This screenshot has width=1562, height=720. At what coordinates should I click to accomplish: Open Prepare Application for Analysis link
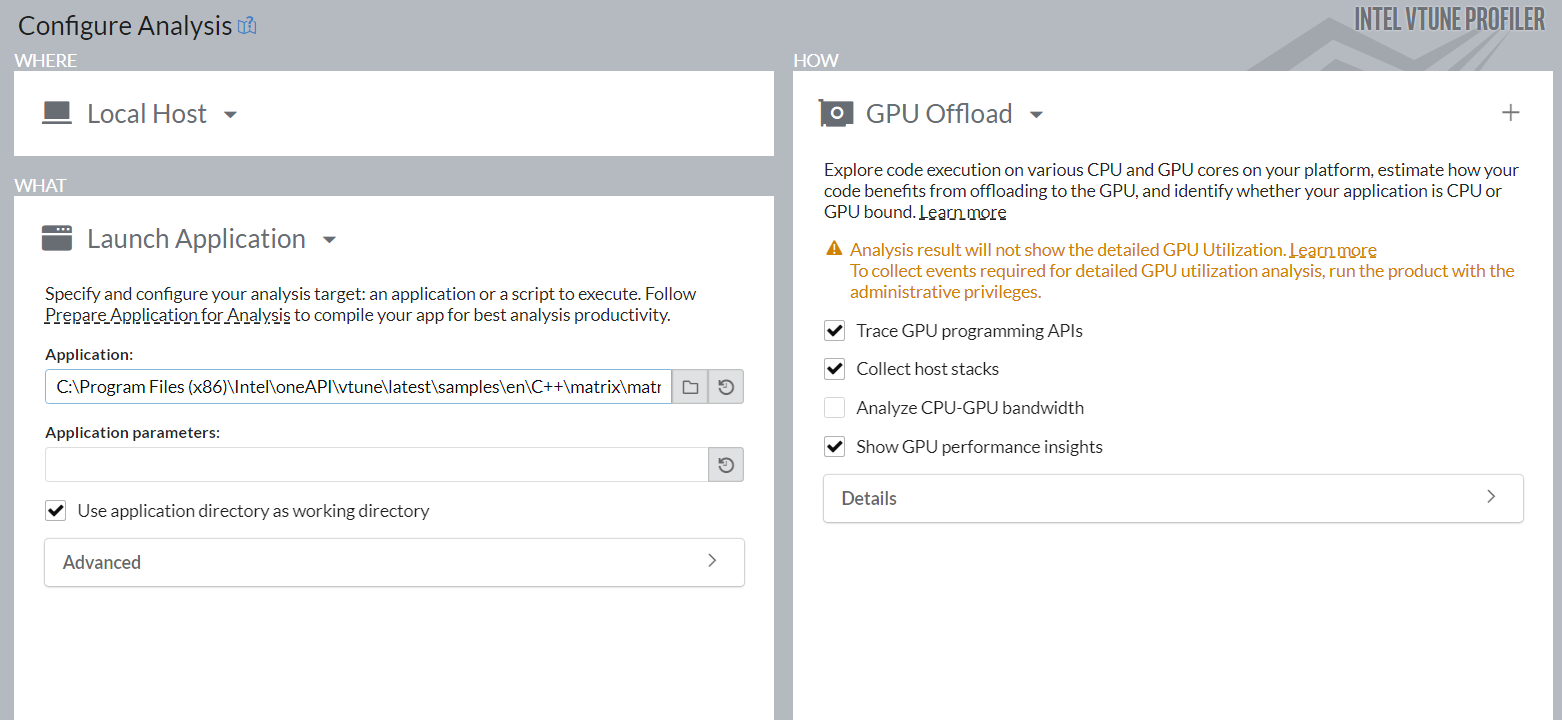(x=168, y=316)
